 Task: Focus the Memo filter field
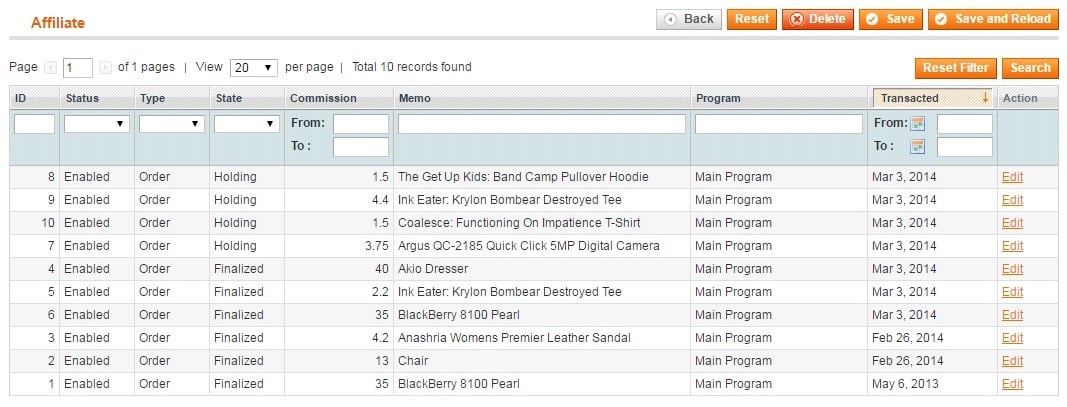[x=542, y=124]
